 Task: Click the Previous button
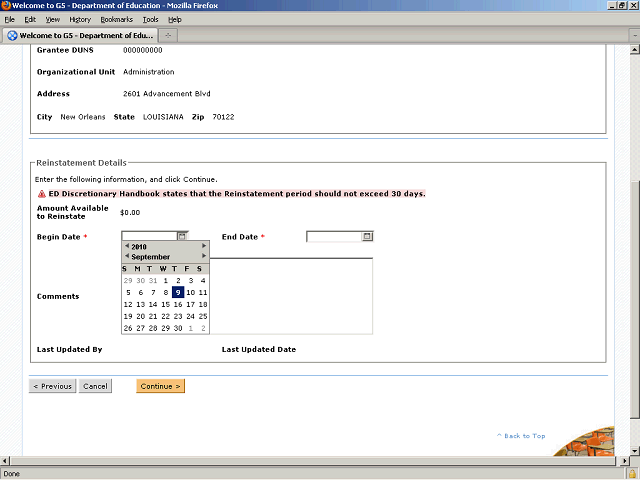coord(52,386)
